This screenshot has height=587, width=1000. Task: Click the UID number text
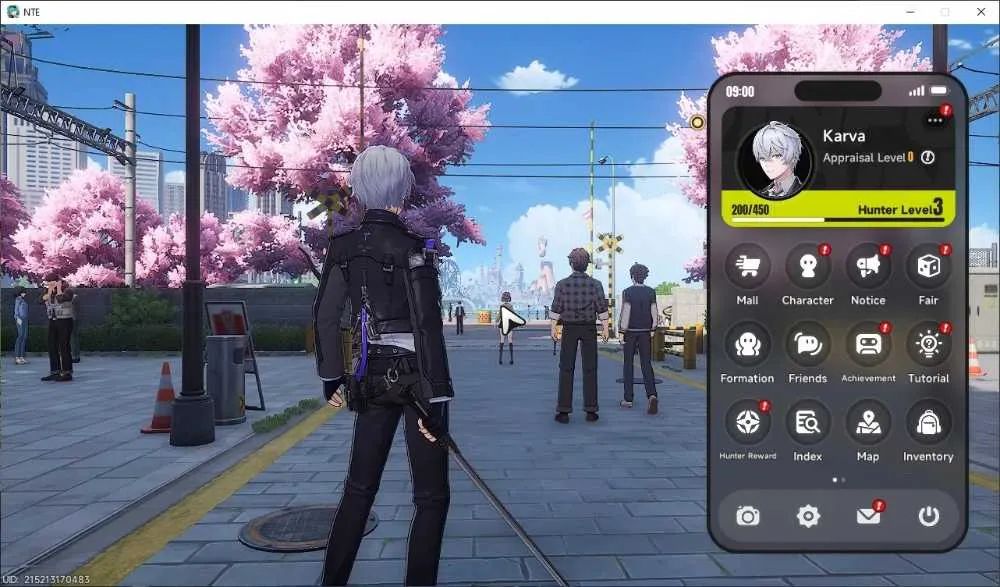46,580
